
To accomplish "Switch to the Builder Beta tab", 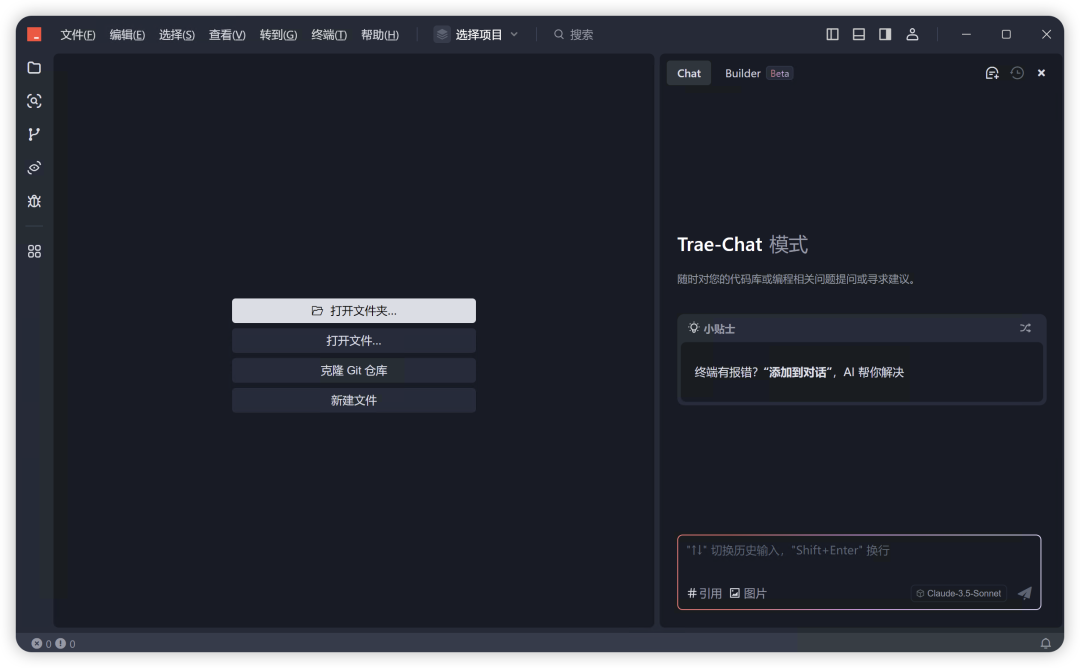I will pos(758,73).
